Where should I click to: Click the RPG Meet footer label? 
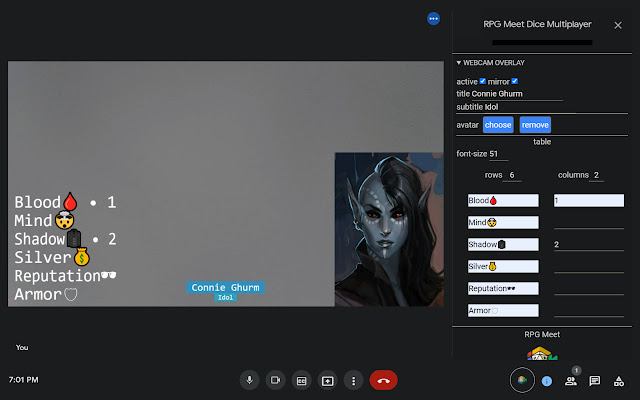[x=542, y=334]
